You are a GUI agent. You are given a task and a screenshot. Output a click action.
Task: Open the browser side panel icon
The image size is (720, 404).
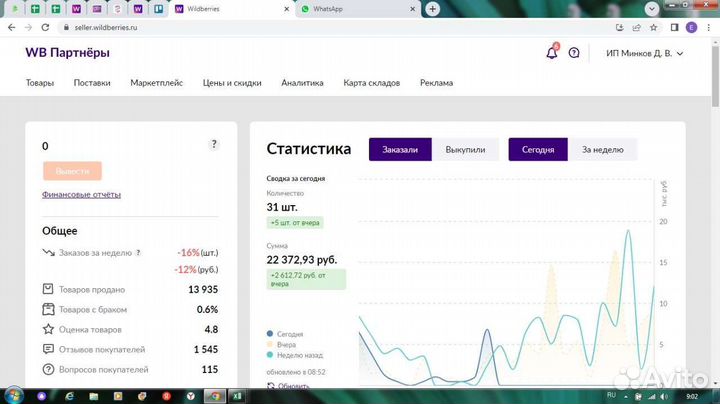coord(675,28)
